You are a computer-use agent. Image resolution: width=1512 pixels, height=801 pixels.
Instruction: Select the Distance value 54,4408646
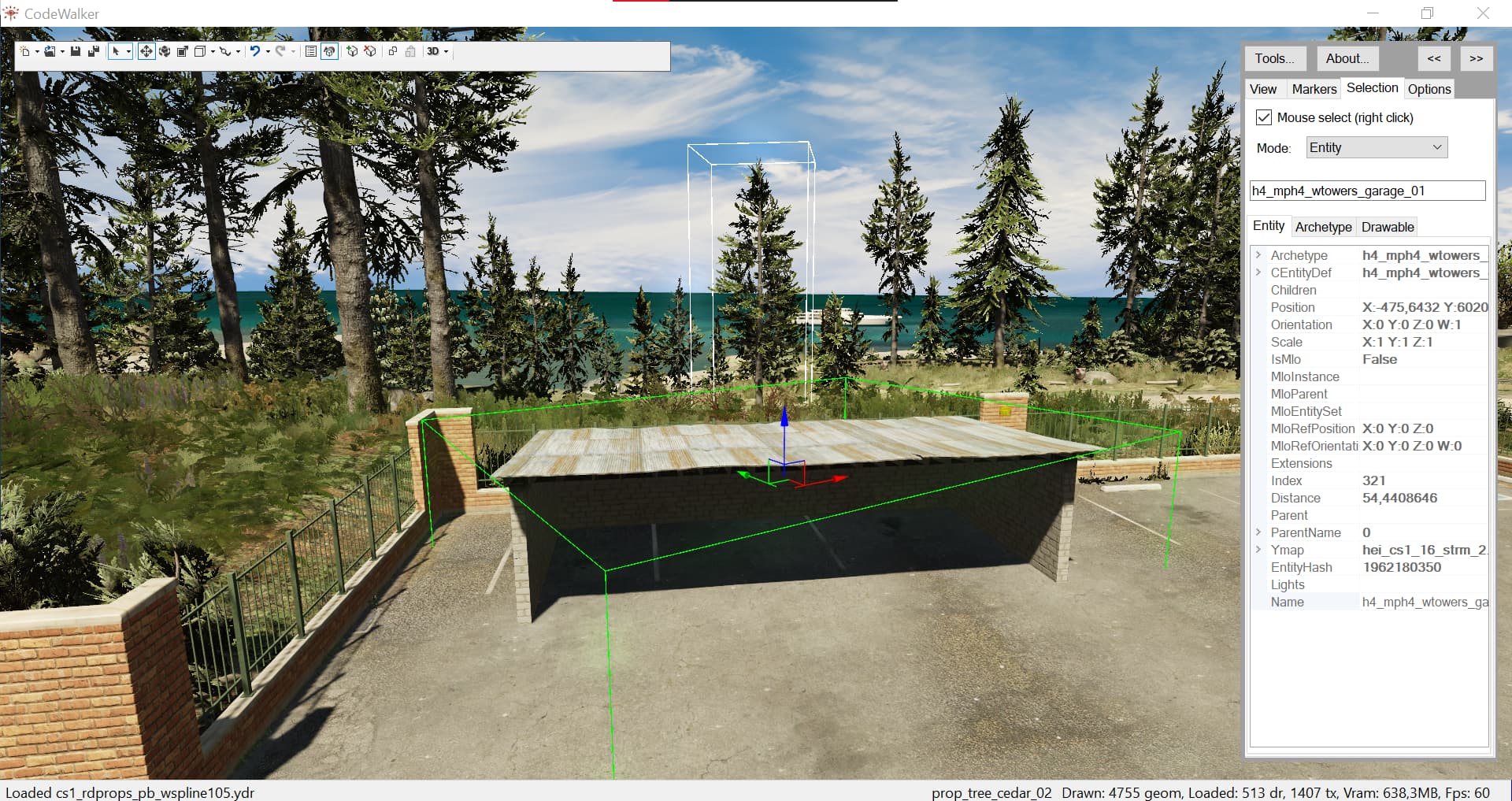[x=1399, y=498]
